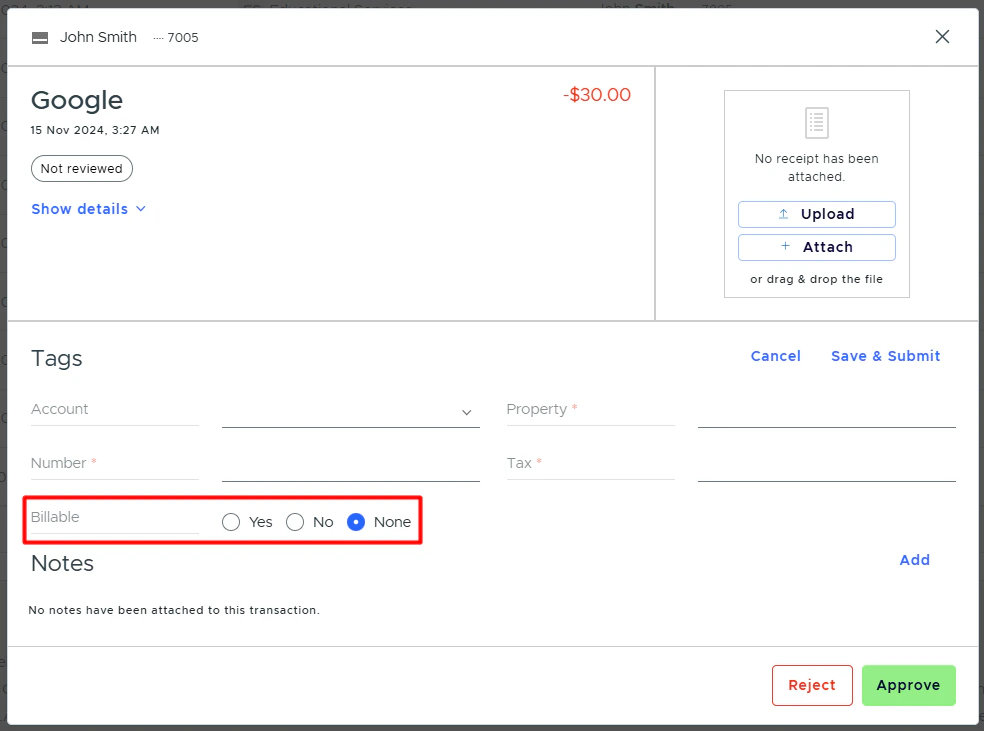The image size is (984, 731).
Task: Select the None billable option
Action: coord(356,521)
